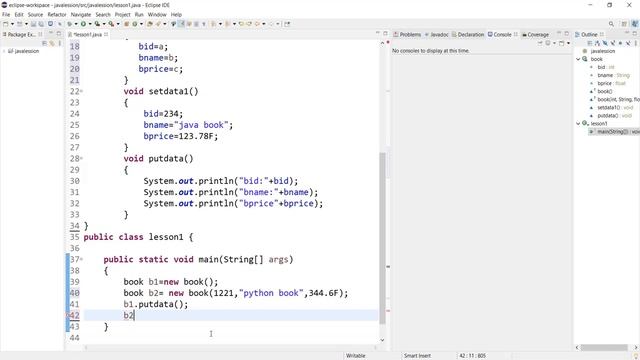Run the program with green Run icon

click(83, 24)
